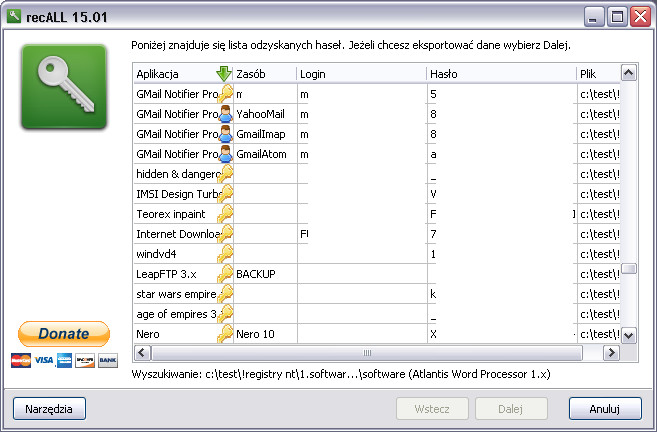Click the YahooMail resource cell
657x432 pixels.
click(x=260, y=114)
